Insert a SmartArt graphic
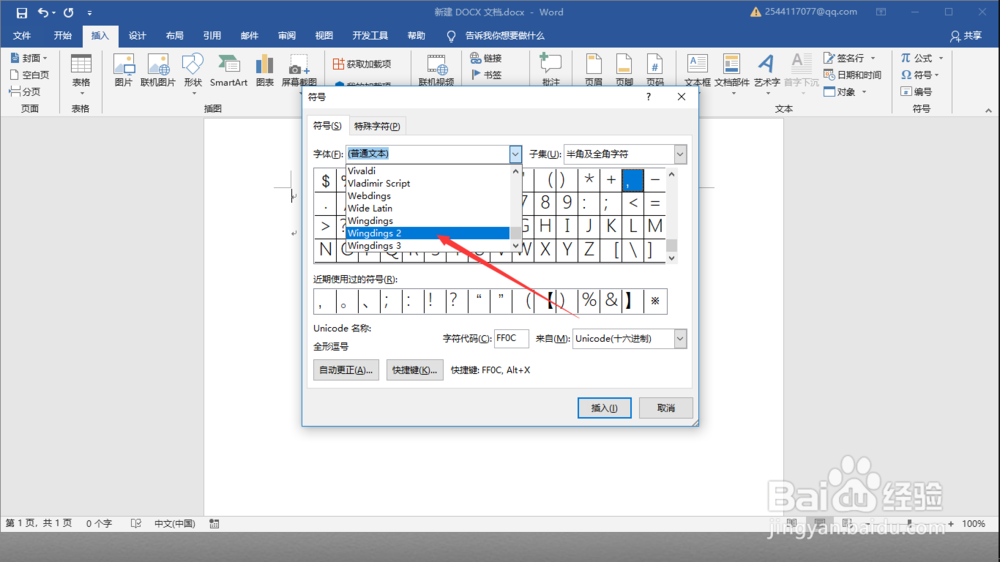Screen dimensions: 1000x562 [x=228, y=70]
